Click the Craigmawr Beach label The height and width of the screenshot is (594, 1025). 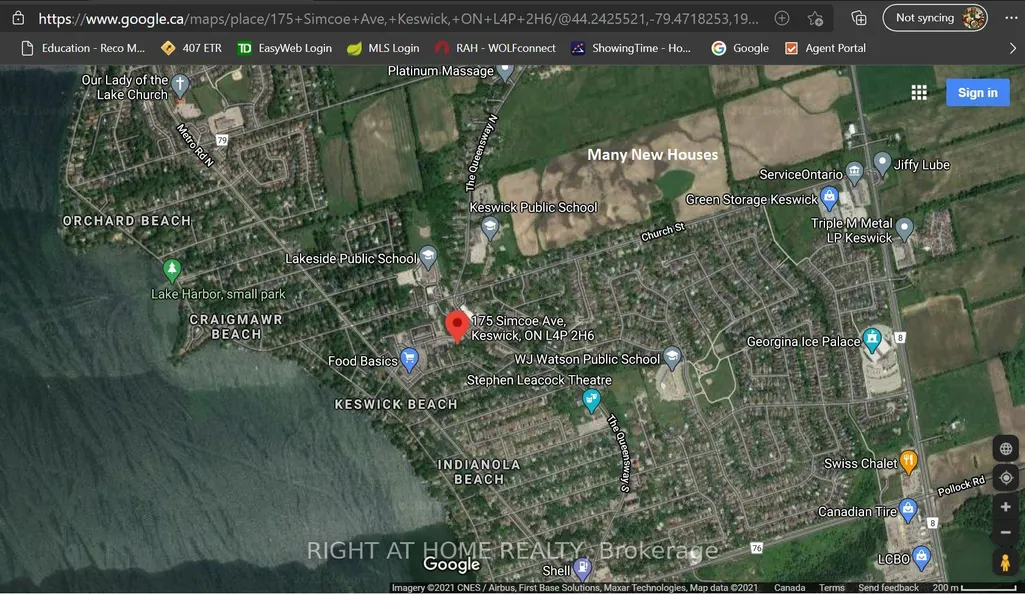pos(236,327)
